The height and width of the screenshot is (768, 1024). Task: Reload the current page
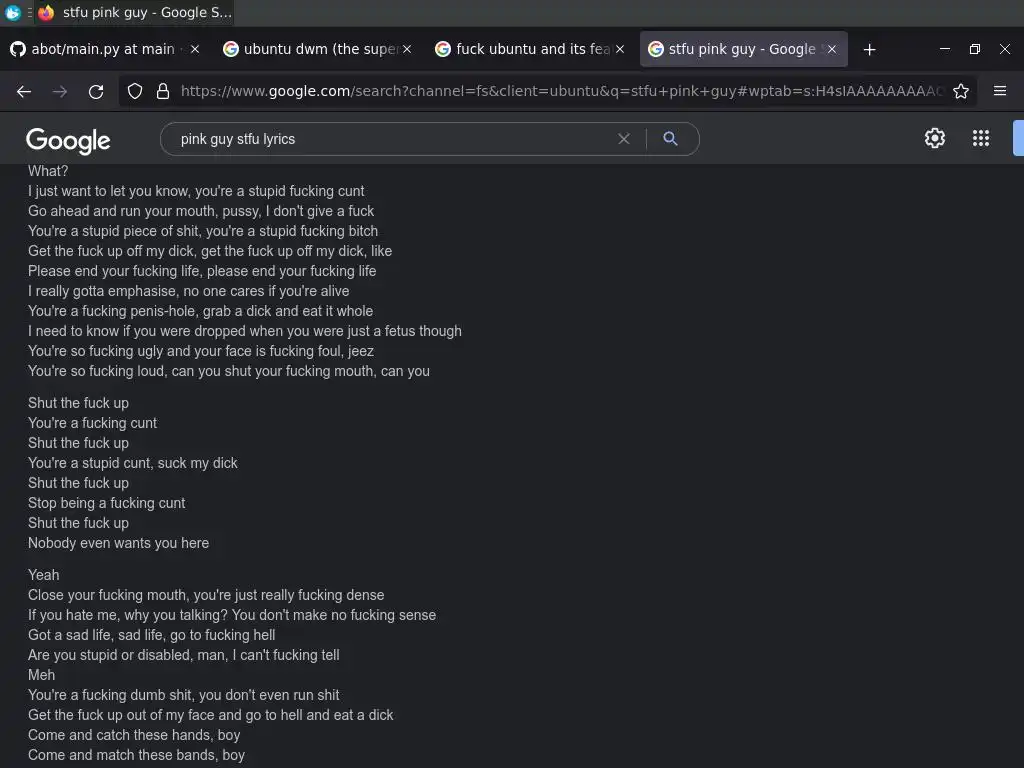click(x=96, y=91)
